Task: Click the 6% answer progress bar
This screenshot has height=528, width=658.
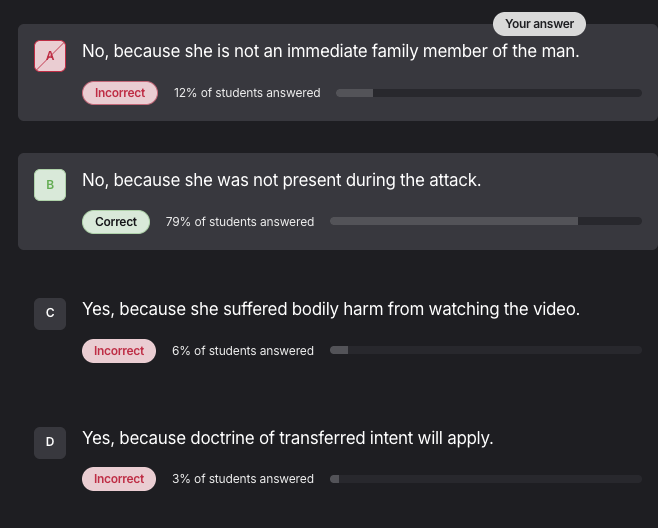Action: click(x=485, y=350)
